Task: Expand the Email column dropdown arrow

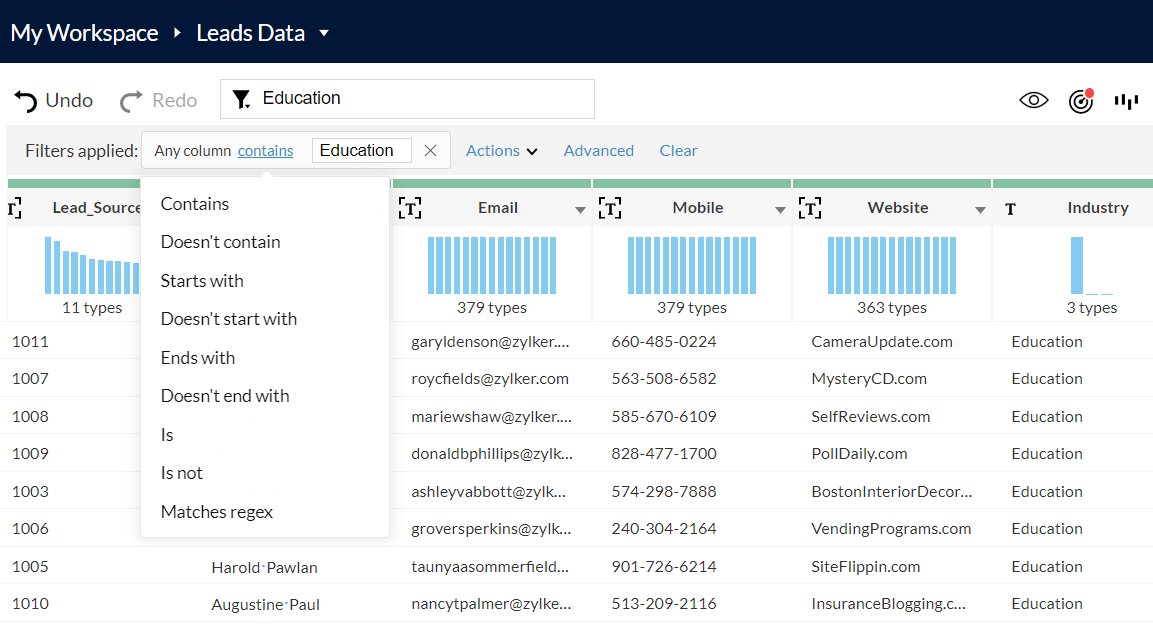Action: click(580, 210)
